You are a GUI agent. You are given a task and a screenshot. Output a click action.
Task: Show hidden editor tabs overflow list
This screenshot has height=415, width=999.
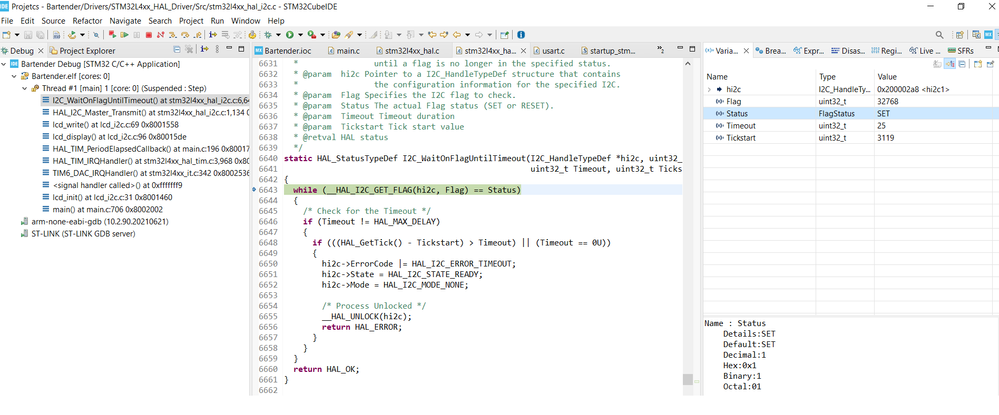661,49
